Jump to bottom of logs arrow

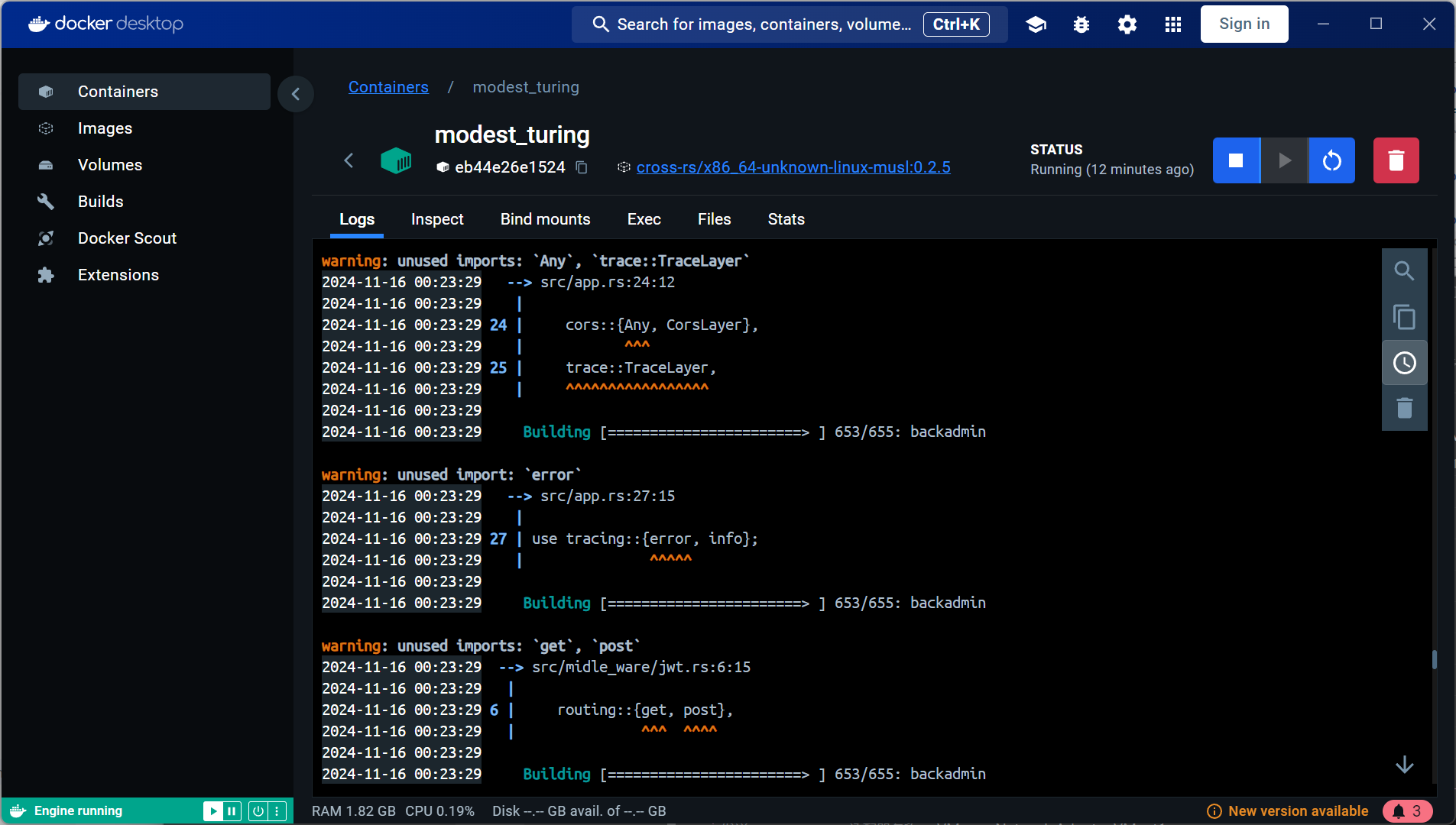point(1404,765)
